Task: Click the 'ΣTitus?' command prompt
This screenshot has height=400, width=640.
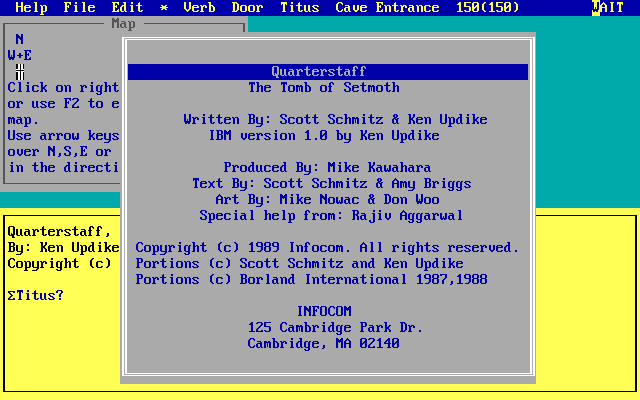Action: [x=36, y=295]
